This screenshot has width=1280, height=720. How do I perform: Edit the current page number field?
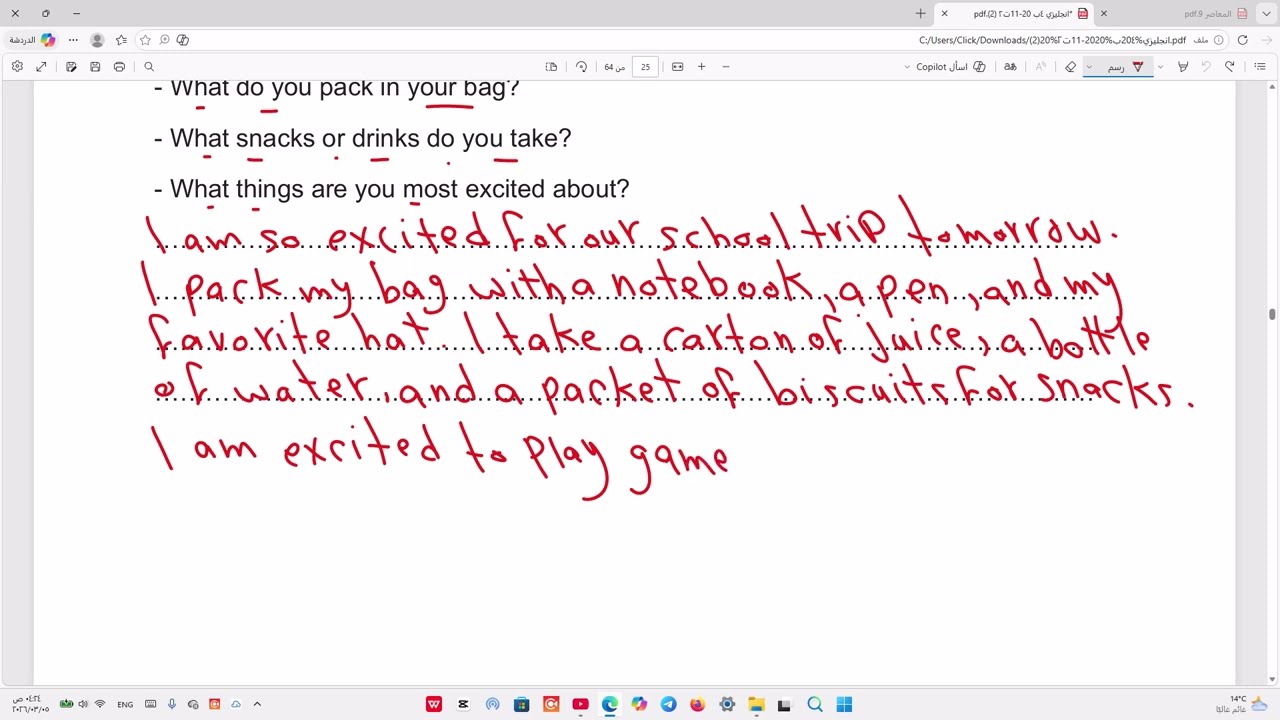click(645, 67)
